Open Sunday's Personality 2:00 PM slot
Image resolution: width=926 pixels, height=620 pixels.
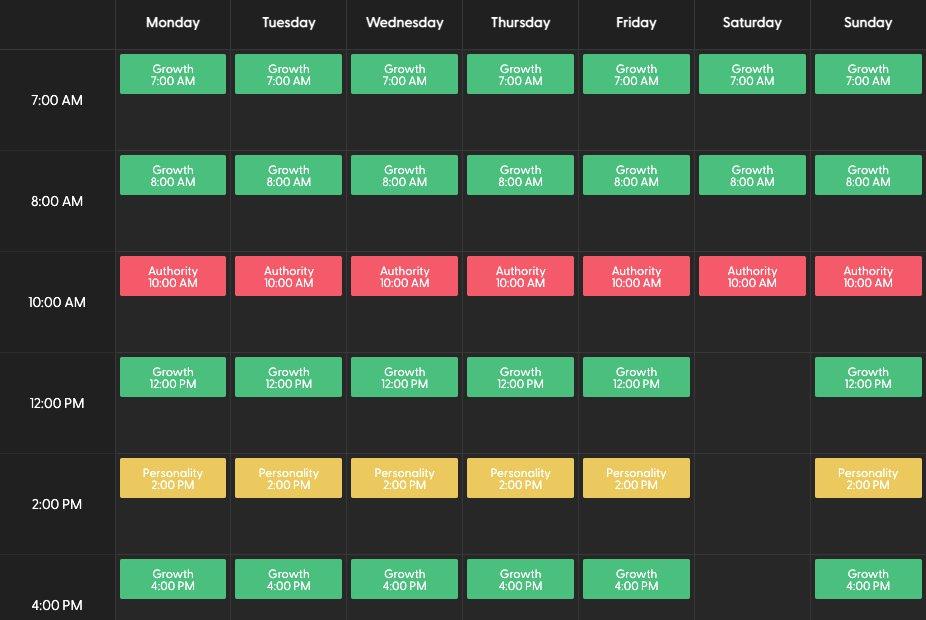coord(868,478)
